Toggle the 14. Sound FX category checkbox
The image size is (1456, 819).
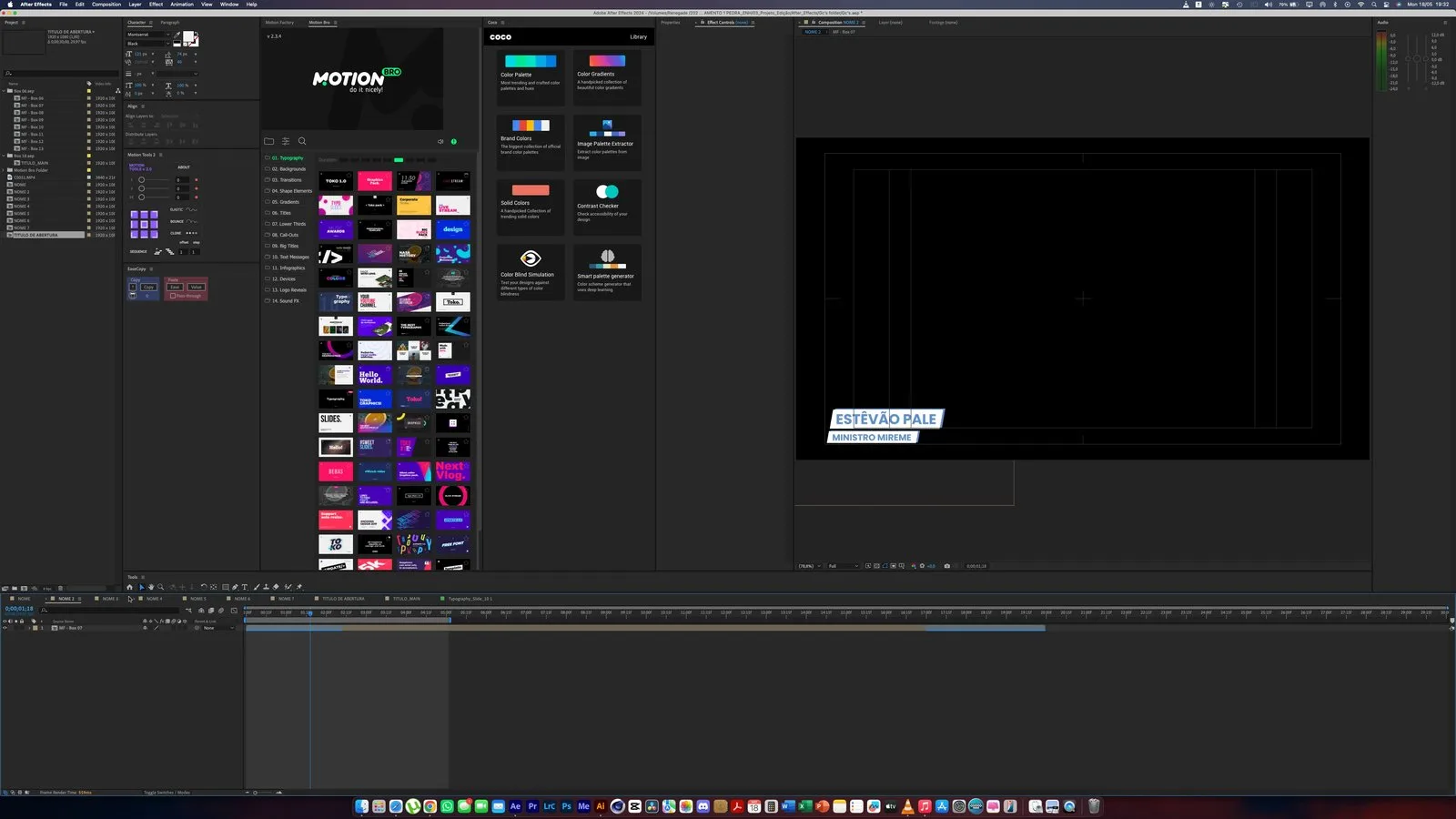[x=268, y=301]
